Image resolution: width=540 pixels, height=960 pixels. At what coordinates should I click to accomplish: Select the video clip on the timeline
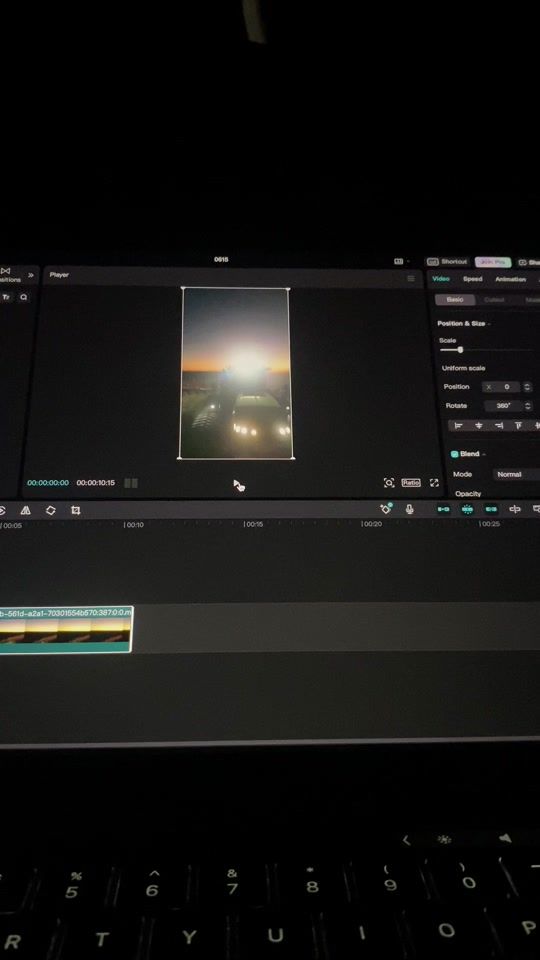[x=66, y=629]
